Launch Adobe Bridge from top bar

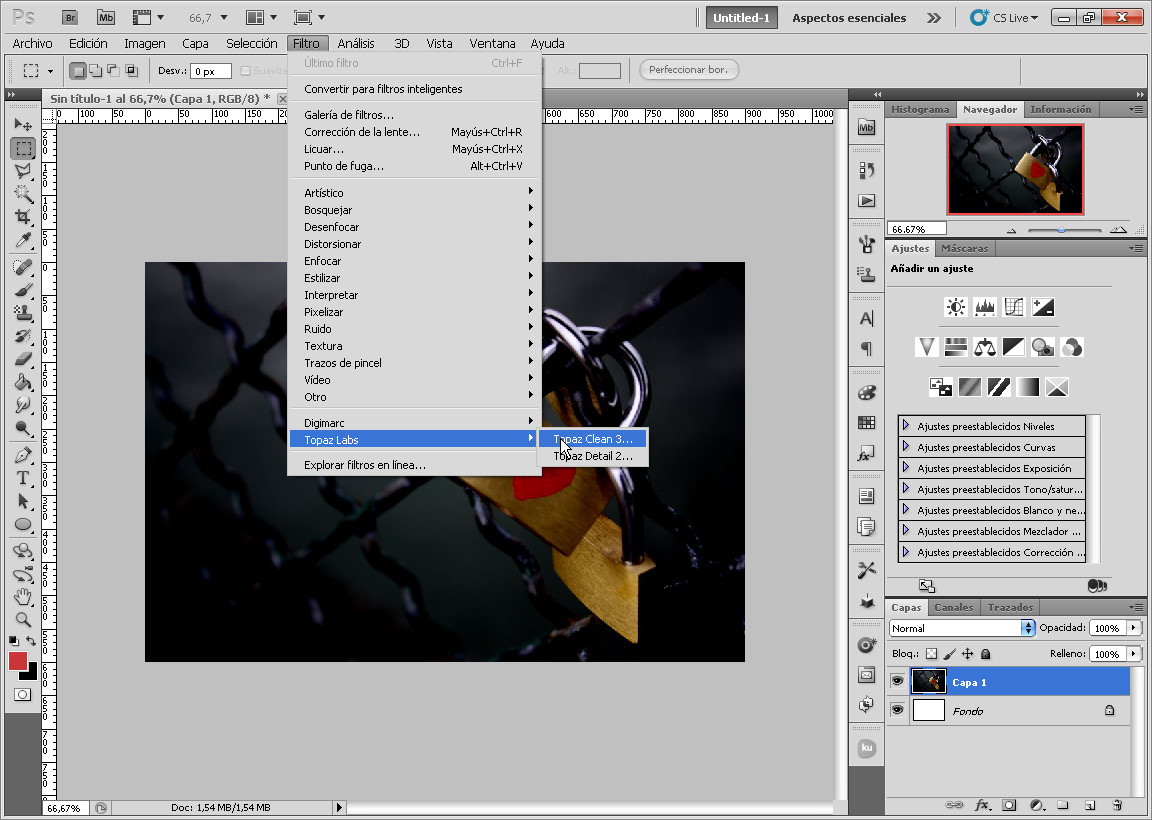coord(70,17)
